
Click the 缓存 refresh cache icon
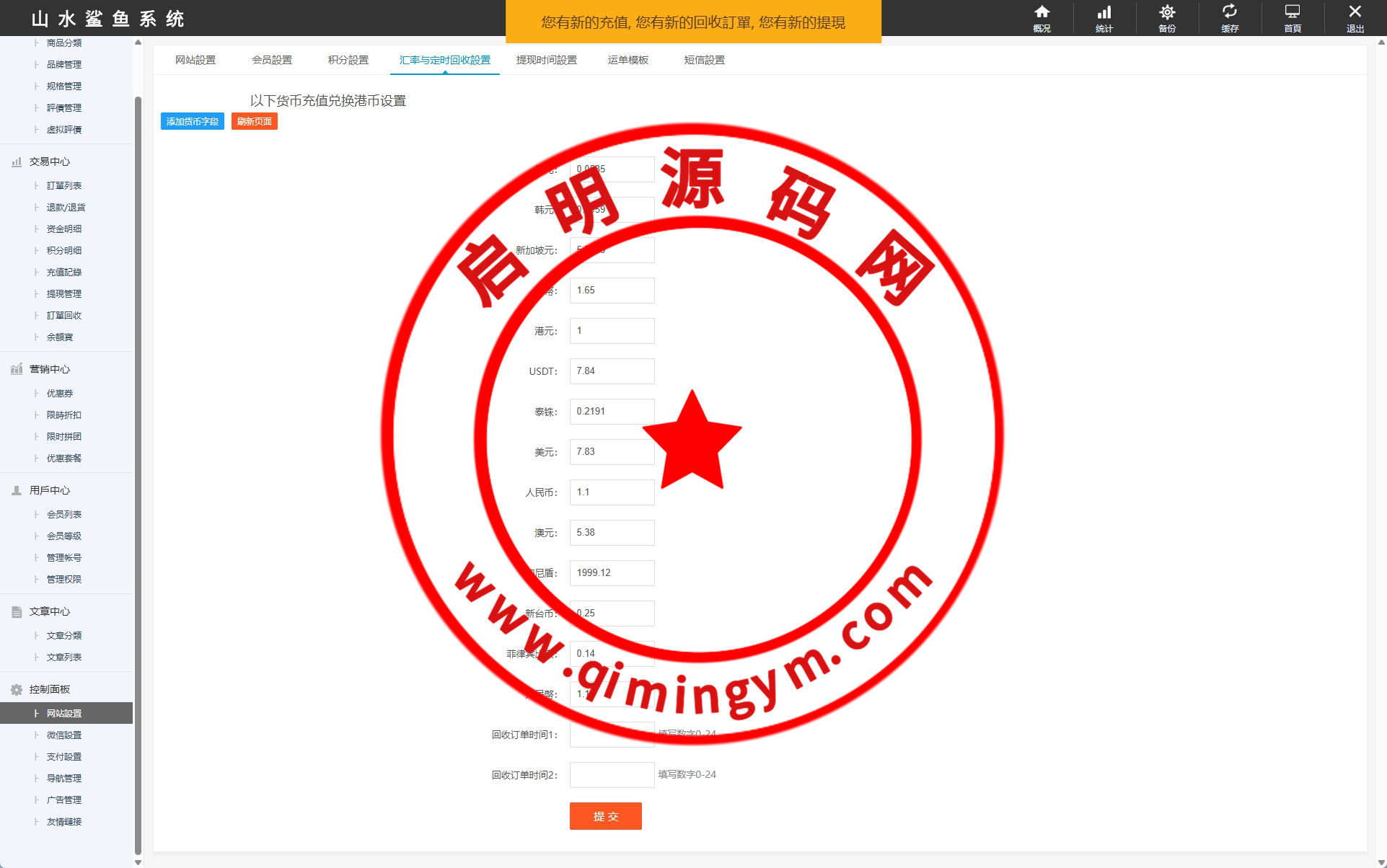(1230, 12)
